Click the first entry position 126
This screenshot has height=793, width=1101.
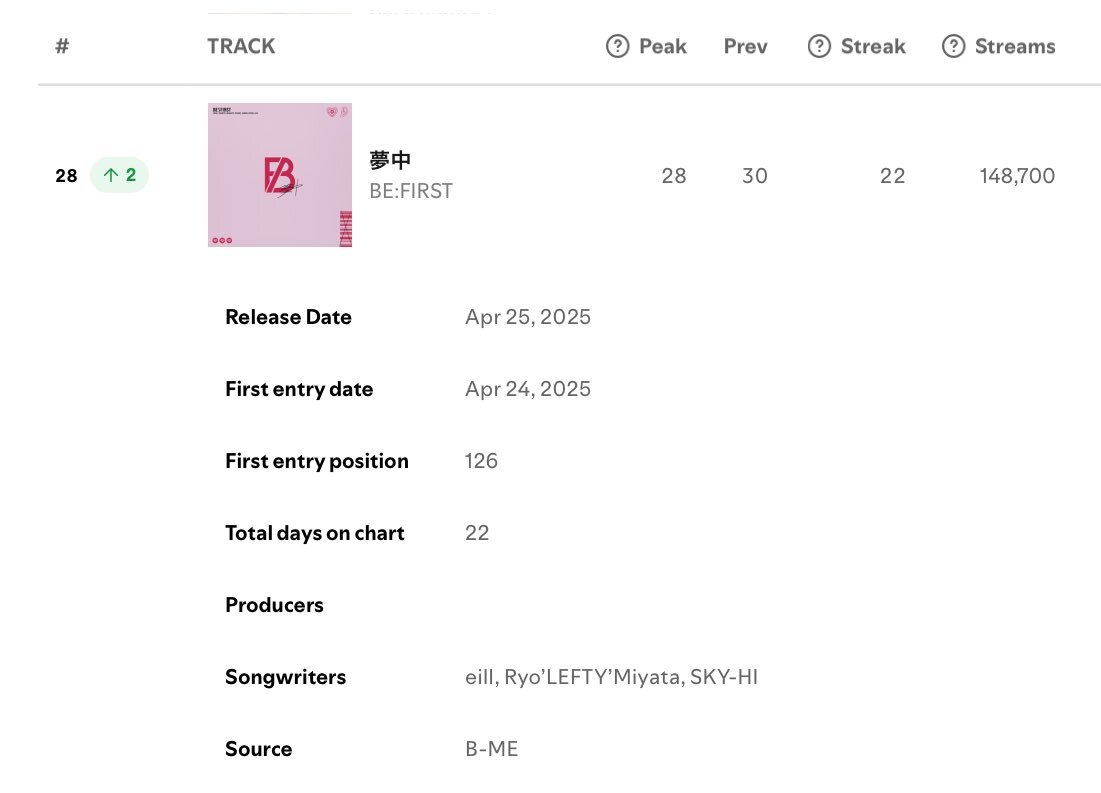(481, 461)
